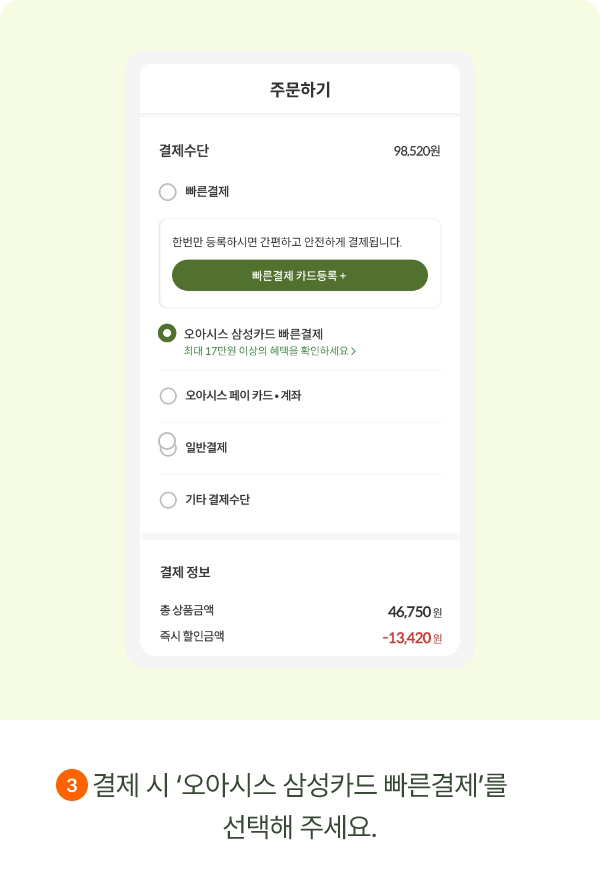Select the 빠른결제 radio button
This screenshot has height=890, width=600.
168,192
